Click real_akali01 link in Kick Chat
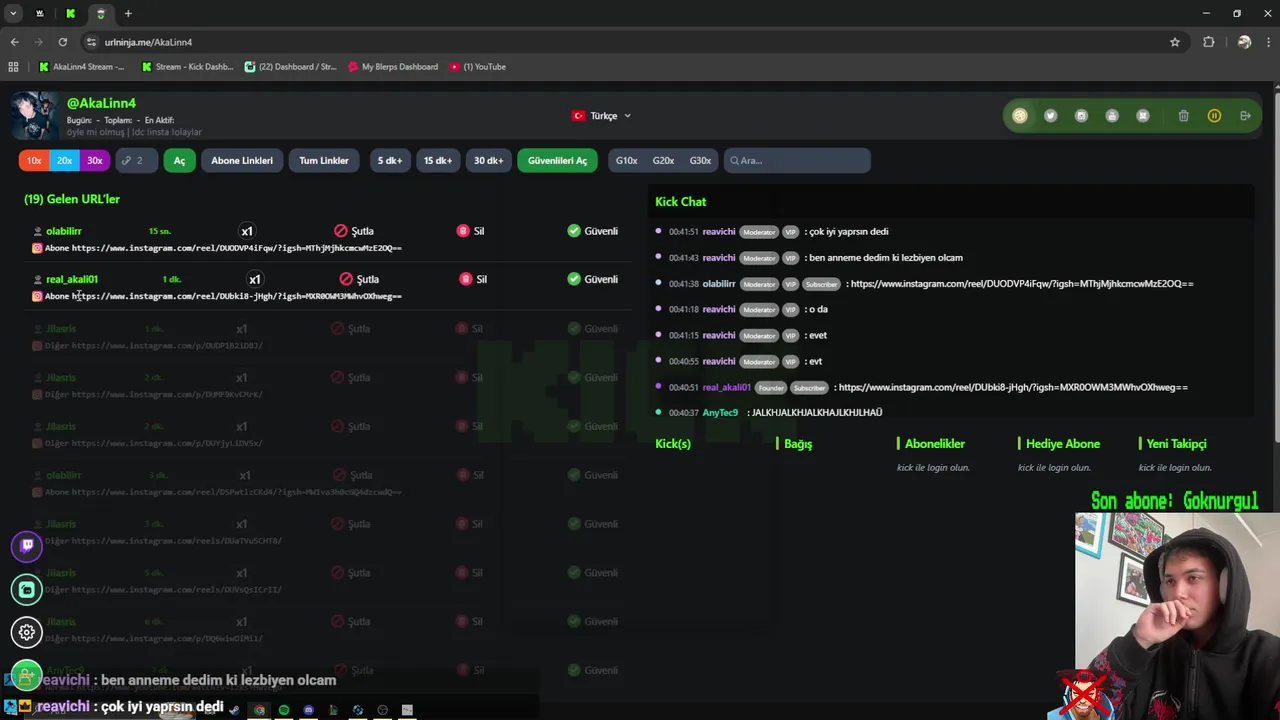1280x720 pixels. [1013, 387]
